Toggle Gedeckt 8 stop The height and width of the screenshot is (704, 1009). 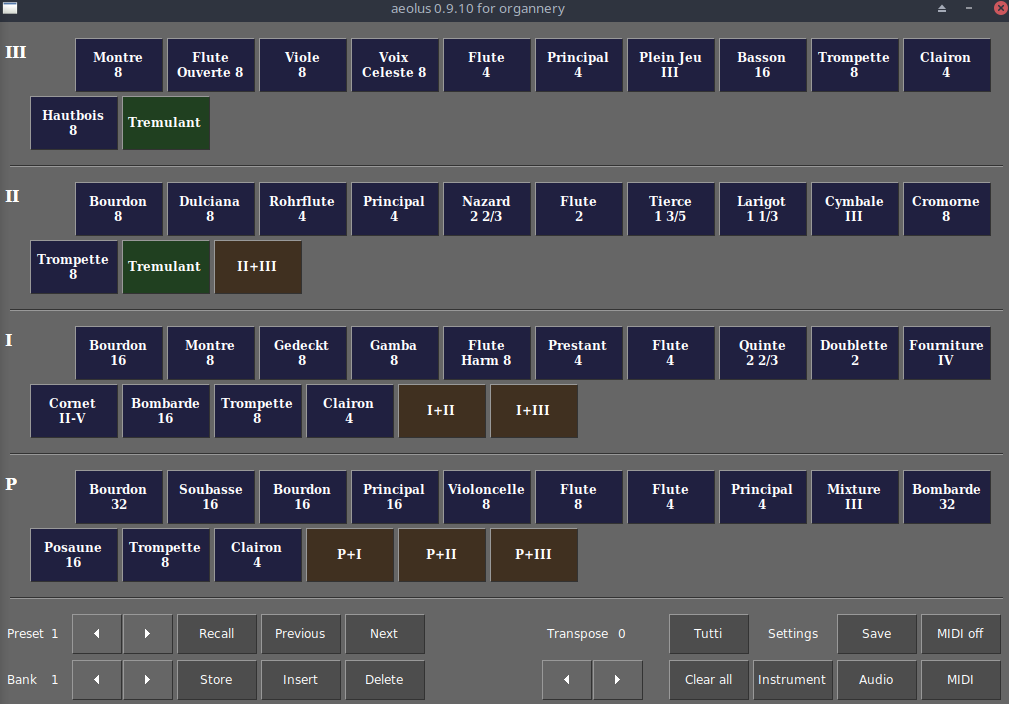(x=303, y=353)
